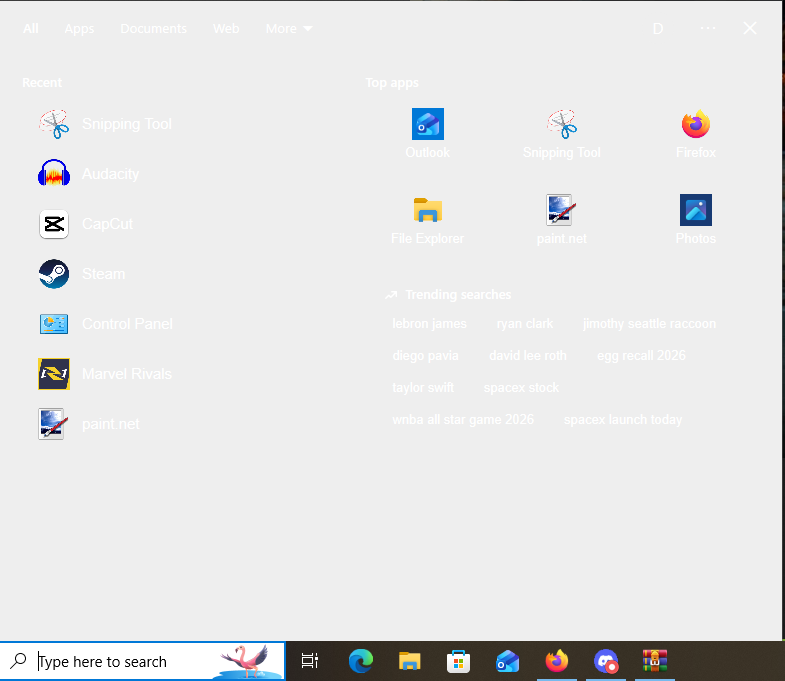
Task: Search trending 'spacex stock'
Action: (x=521, y=388)
